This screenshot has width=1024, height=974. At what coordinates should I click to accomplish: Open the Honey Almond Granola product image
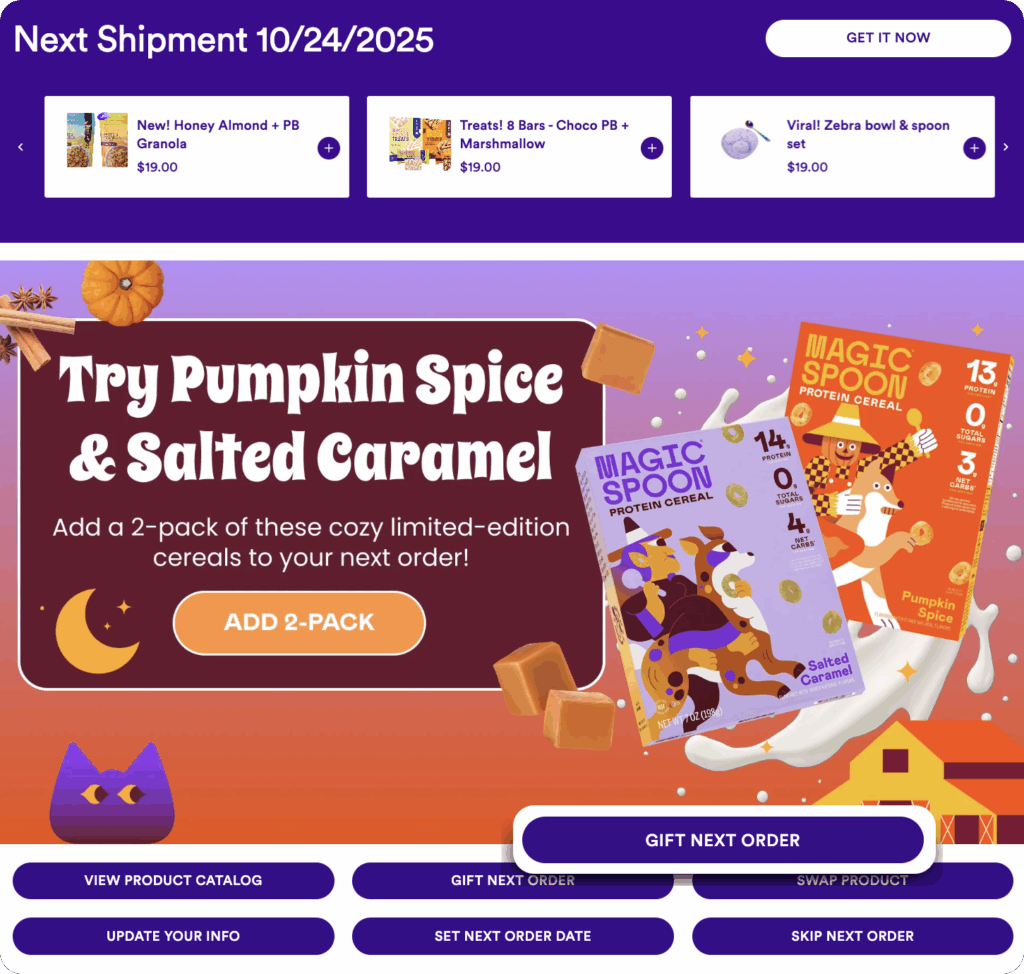(97, 140)
